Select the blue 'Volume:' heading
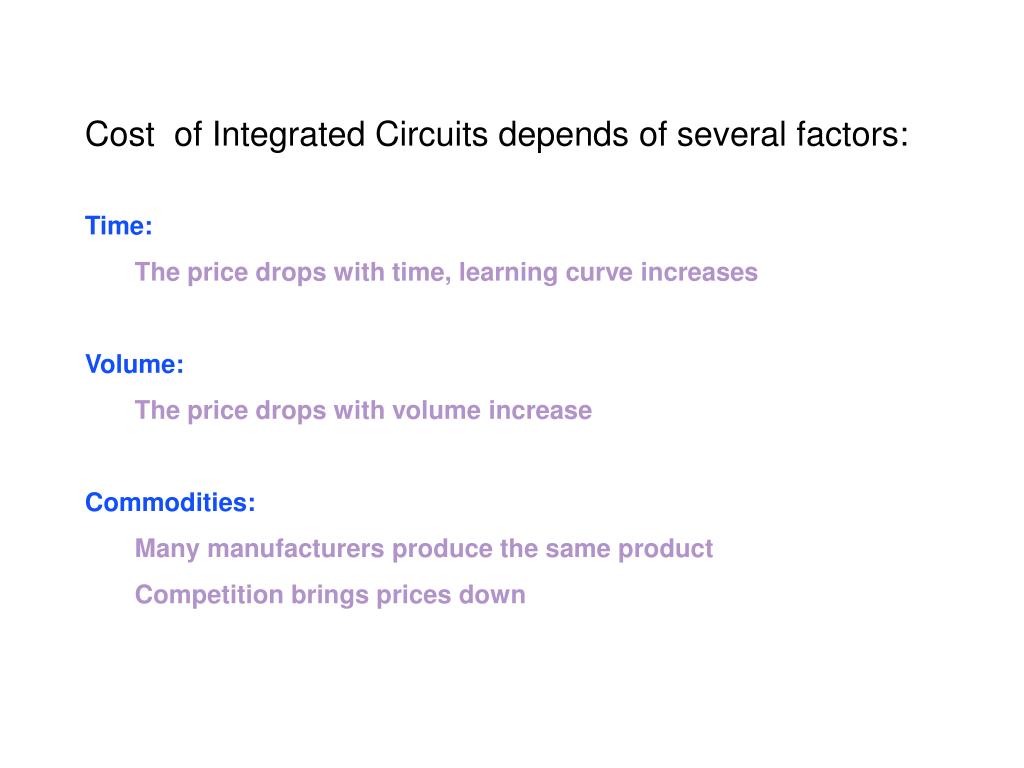This screenshot has height=768, width=1024. (x=135, y=364)
